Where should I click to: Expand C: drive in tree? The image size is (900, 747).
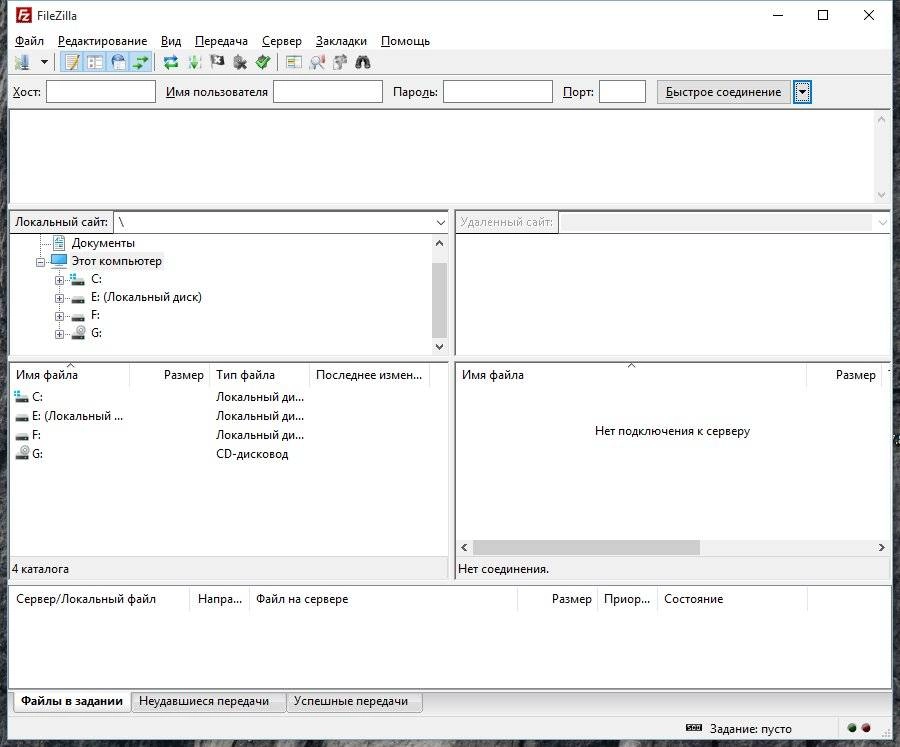[59, 280]
